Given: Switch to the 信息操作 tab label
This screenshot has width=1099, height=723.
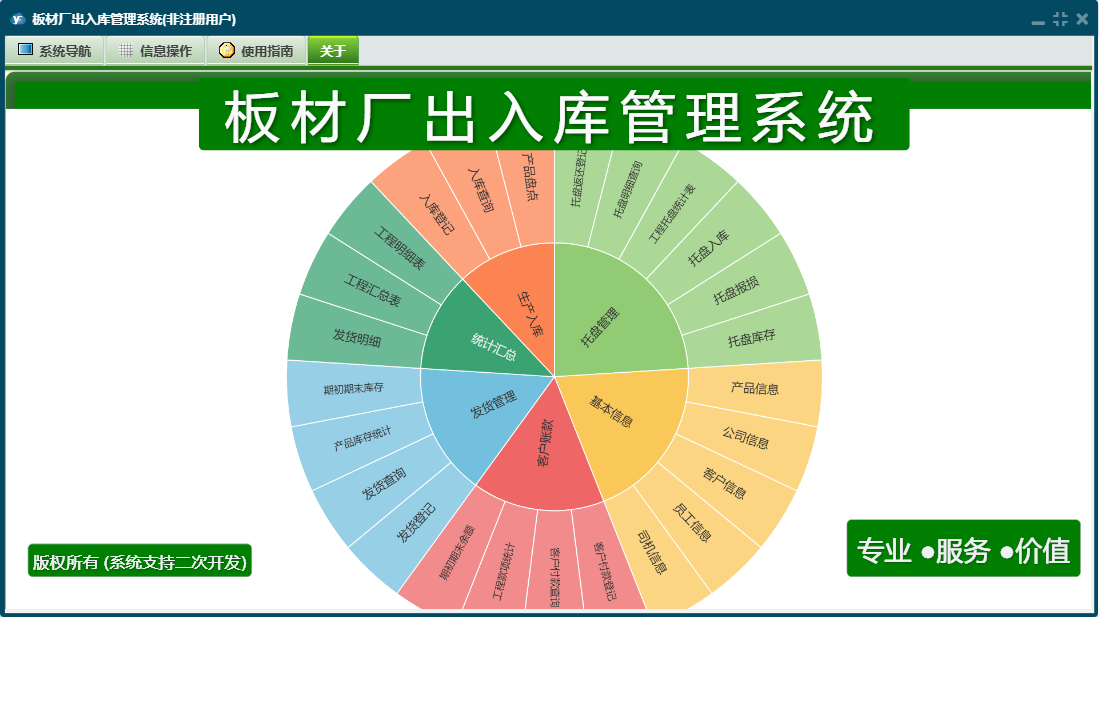Looking at the screenshot, I should pos(166,51).
